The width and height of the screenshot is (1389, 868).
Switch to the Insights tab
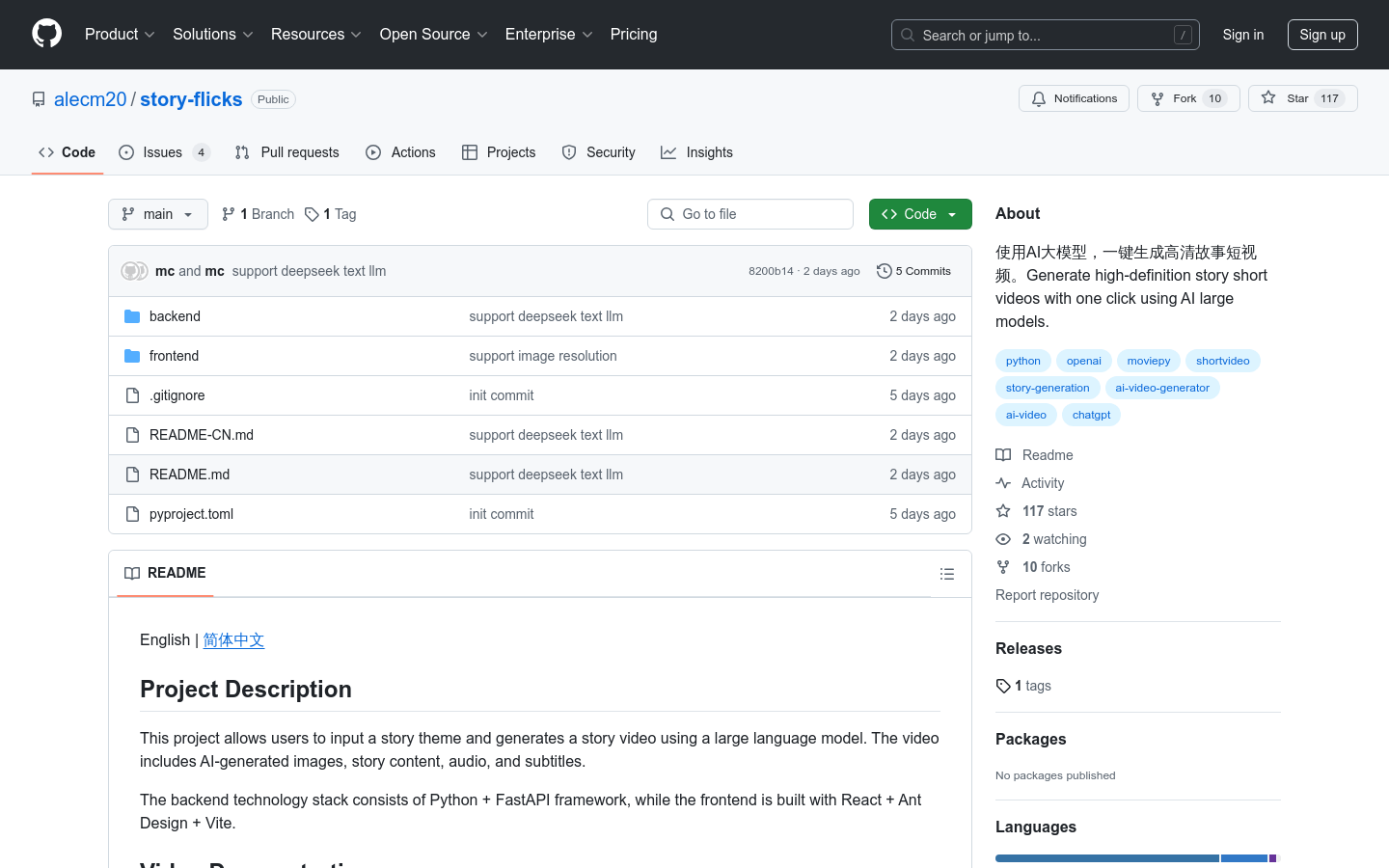pyautogui.click(x=697, y=152)
